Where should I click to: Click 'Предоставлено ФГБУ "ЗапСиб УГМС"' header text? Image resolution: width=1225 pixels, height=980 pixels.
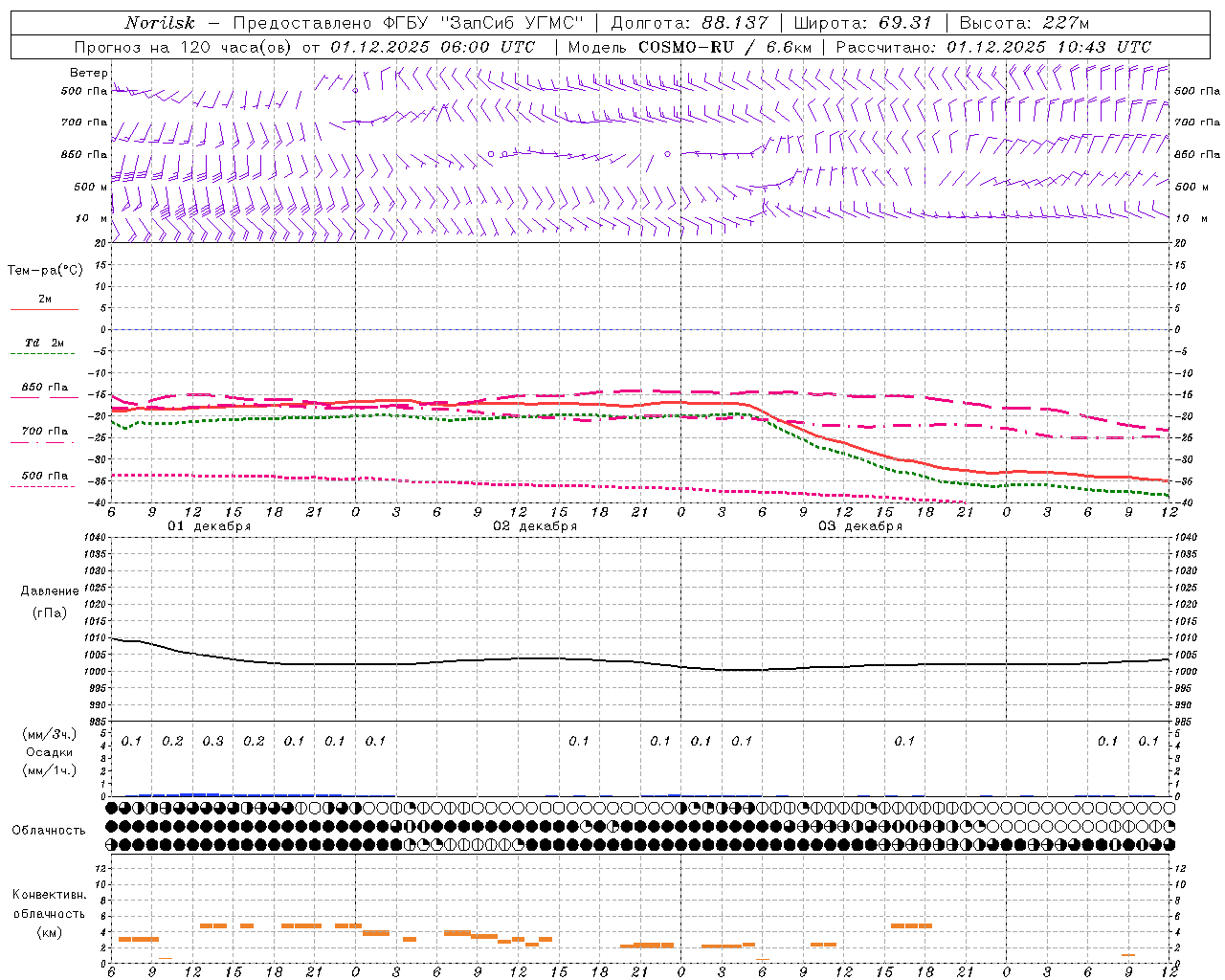[409, 23]
